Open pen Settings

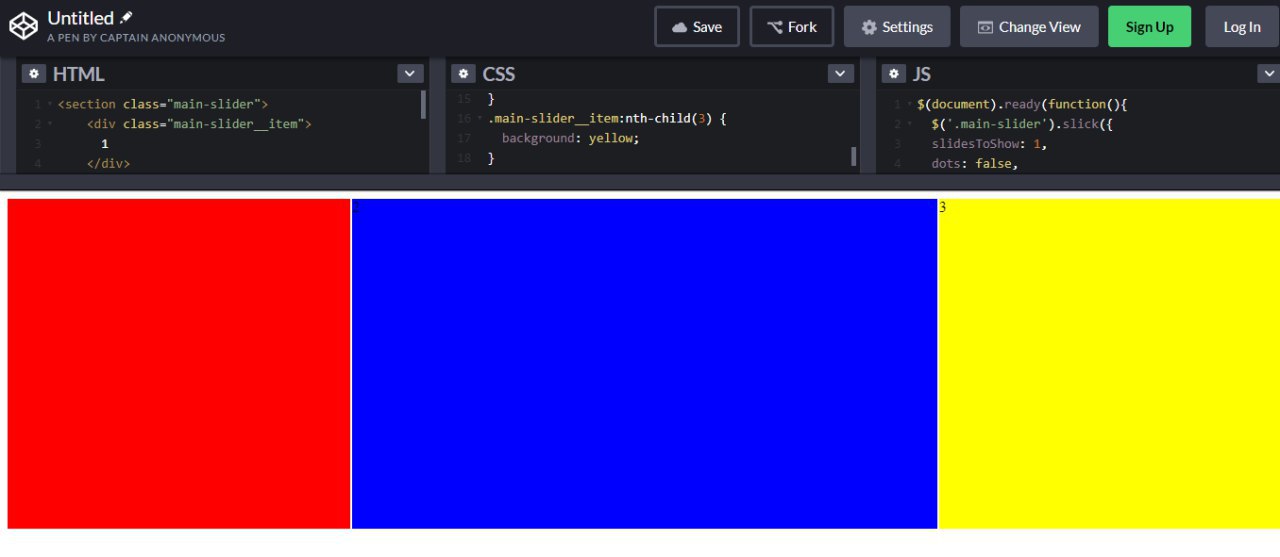897,27
